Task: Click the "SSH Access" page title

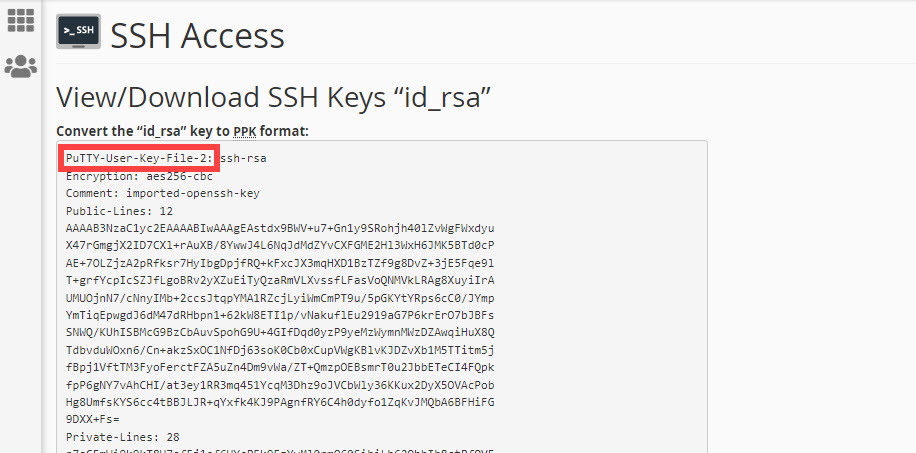Action: (197, 36)
